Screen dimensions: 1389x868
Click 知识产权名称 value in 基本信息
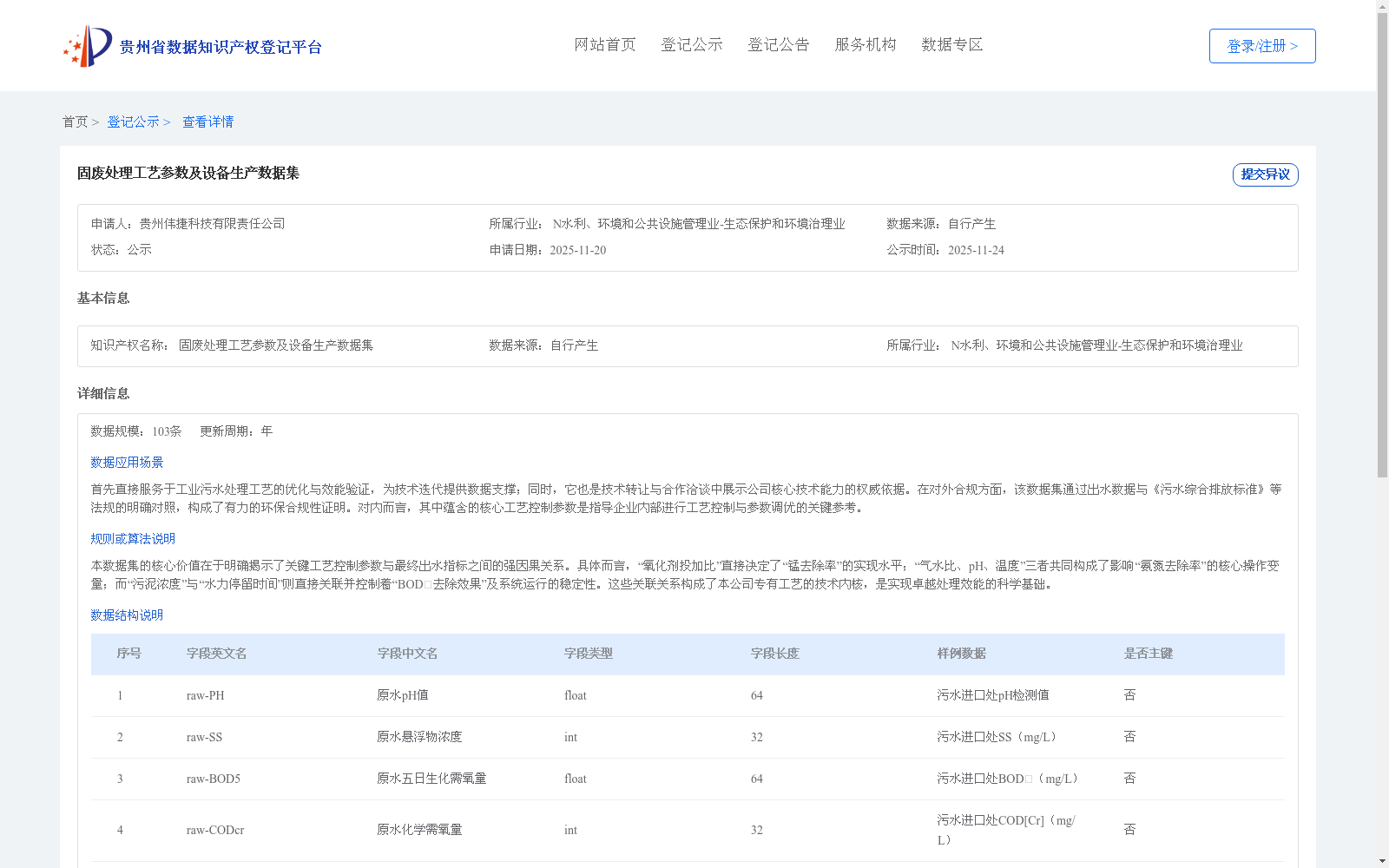tap(276, 345)
